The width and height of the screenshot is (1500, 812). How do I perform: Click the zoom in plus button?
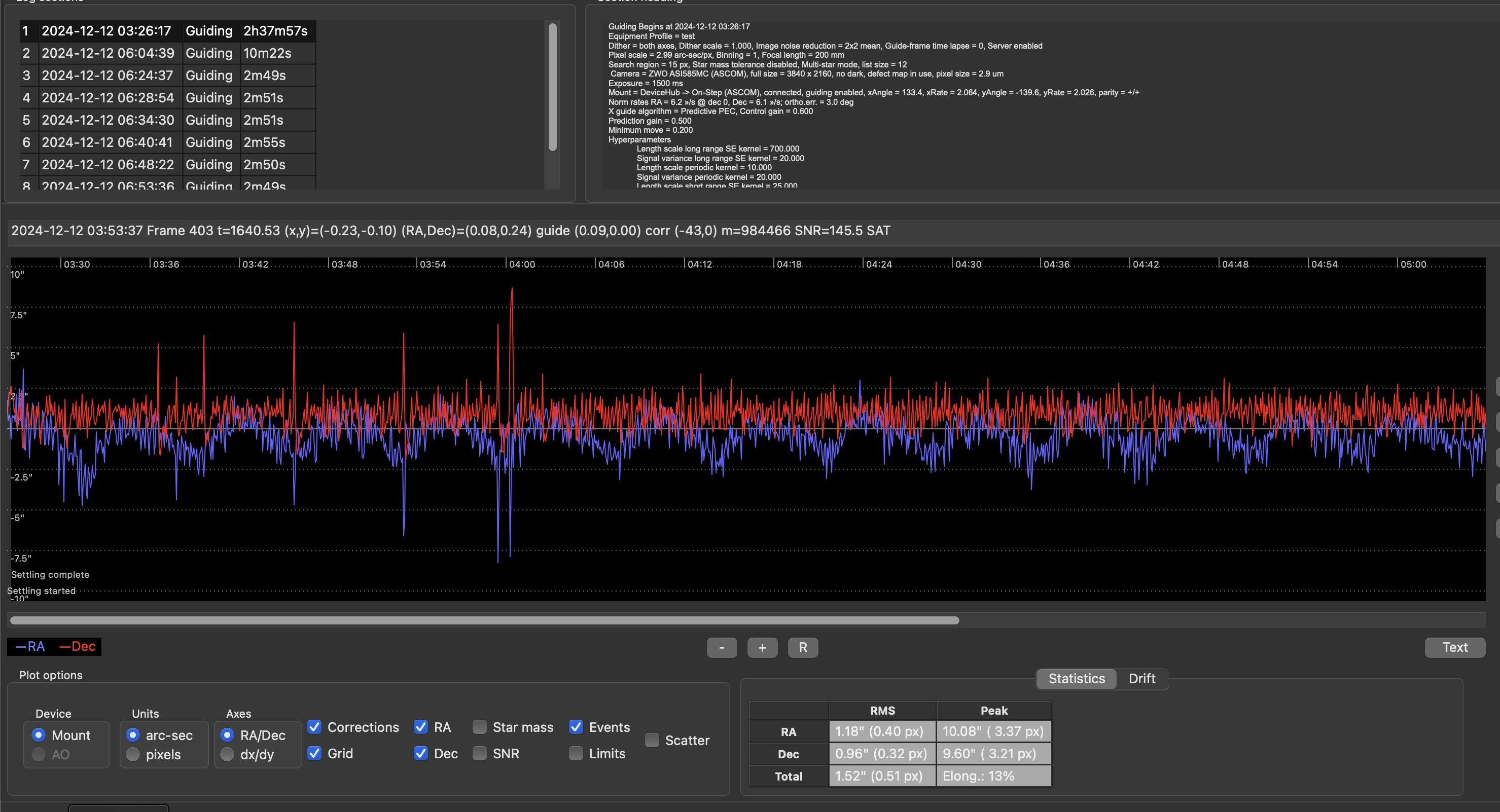tap(762, 647)
